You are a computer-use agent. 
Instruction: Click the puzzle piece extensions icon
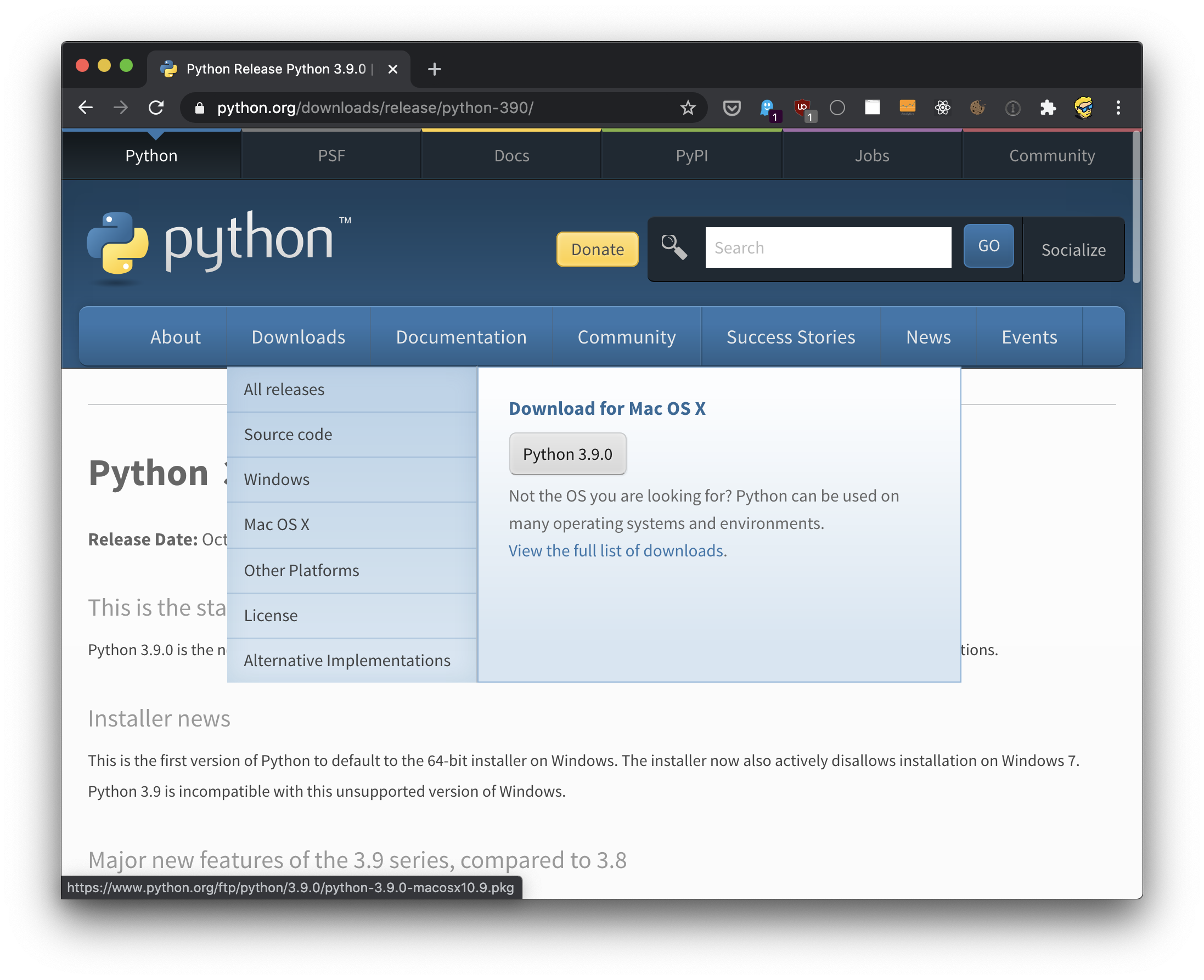pyautogui.click(x=1048, y=108)
